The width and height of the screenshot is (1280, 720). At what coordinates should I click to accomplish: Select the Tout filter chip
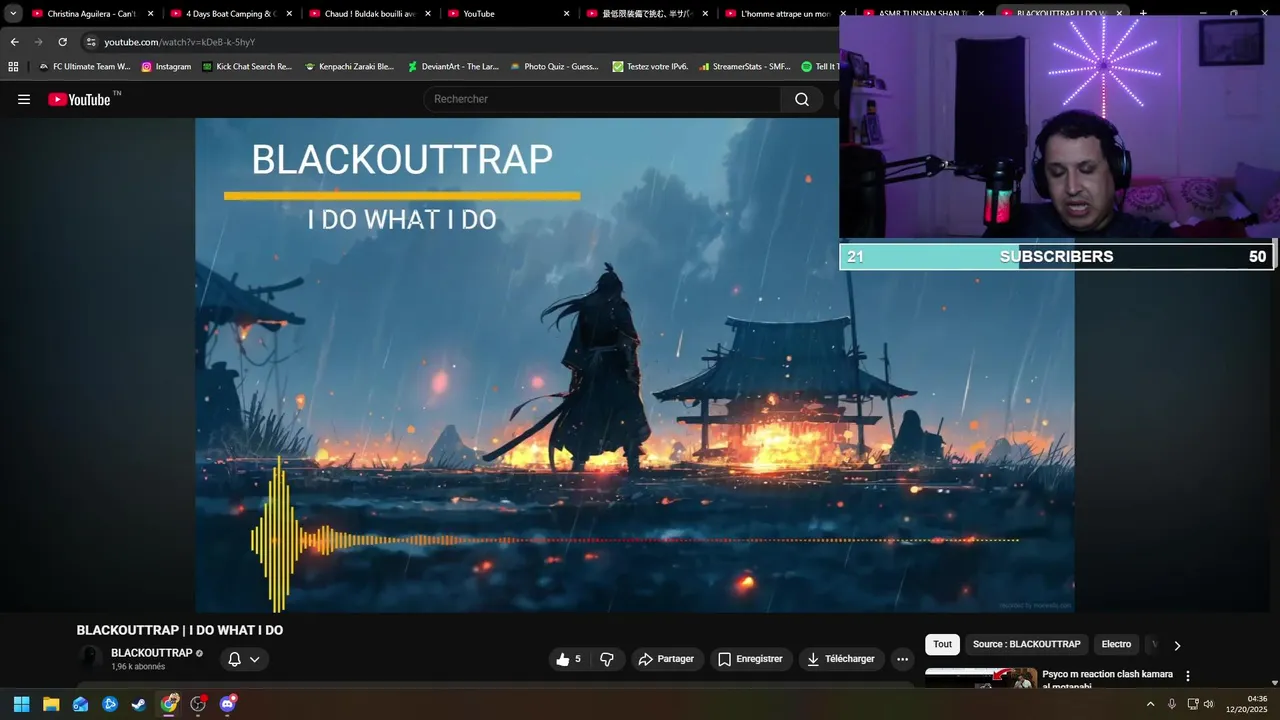[x=942, y=645]
